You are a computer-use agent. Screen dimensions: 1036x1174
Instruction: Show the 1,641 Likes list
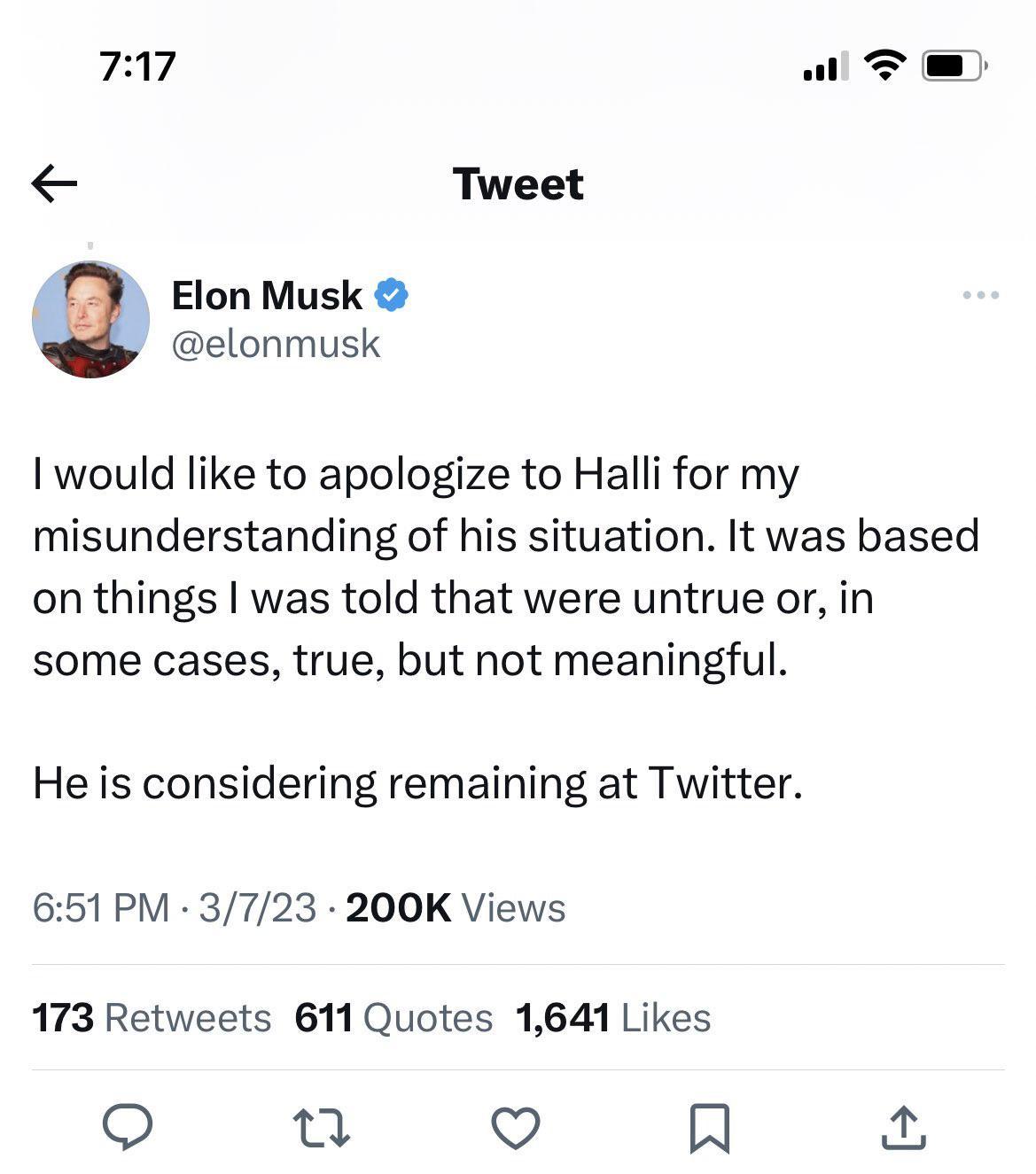[613, 1018]
